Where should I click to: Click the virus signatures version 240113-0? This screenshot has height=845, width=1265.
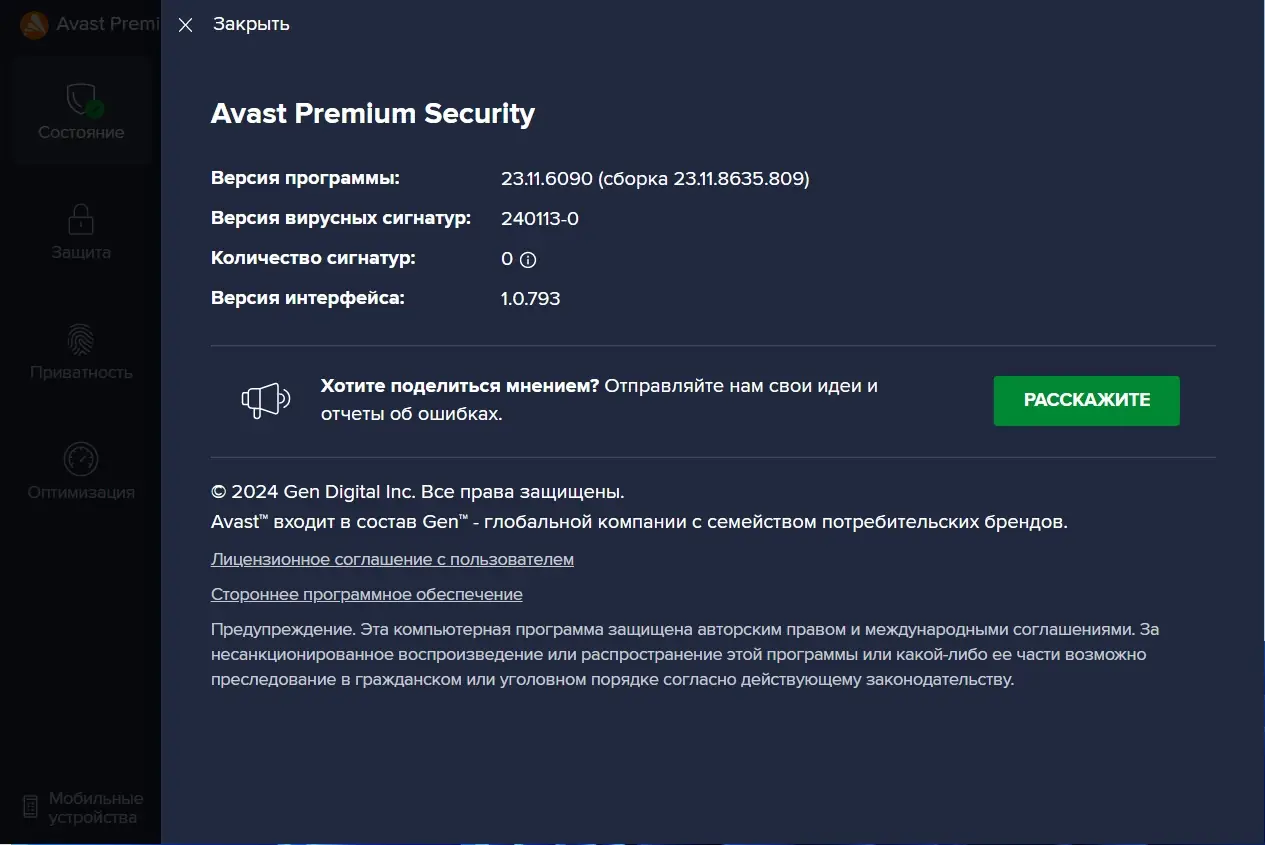(x=540, y=218)
